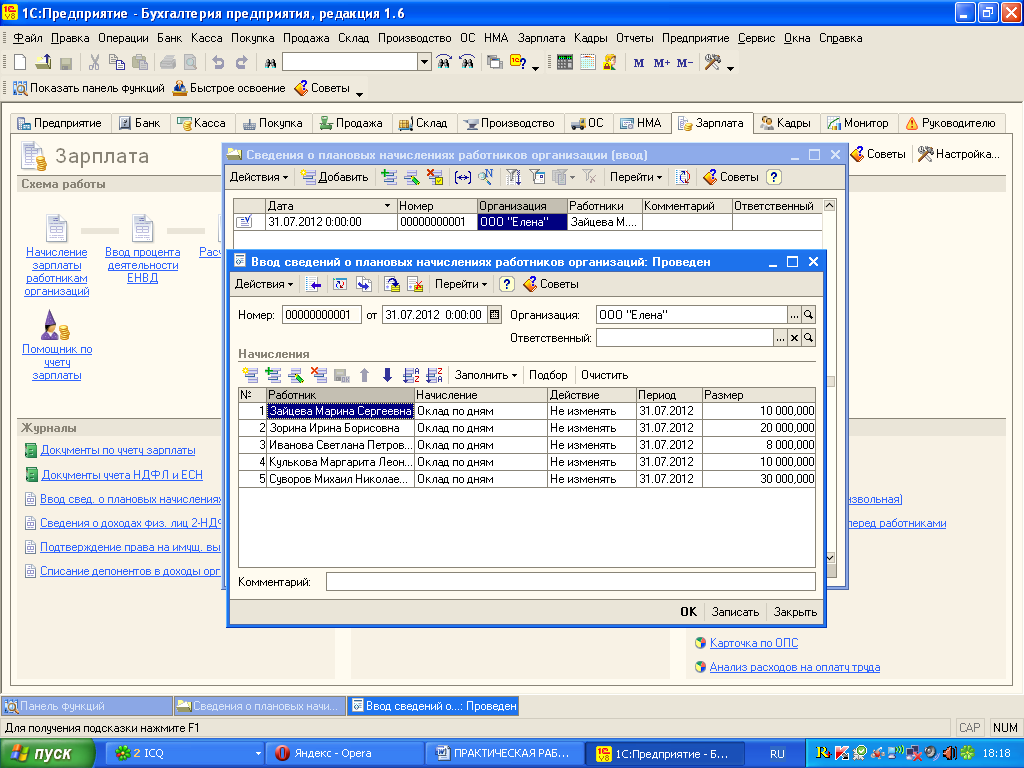Open the Сервис menu
The image size is (1024, 768).
[756, 38]
